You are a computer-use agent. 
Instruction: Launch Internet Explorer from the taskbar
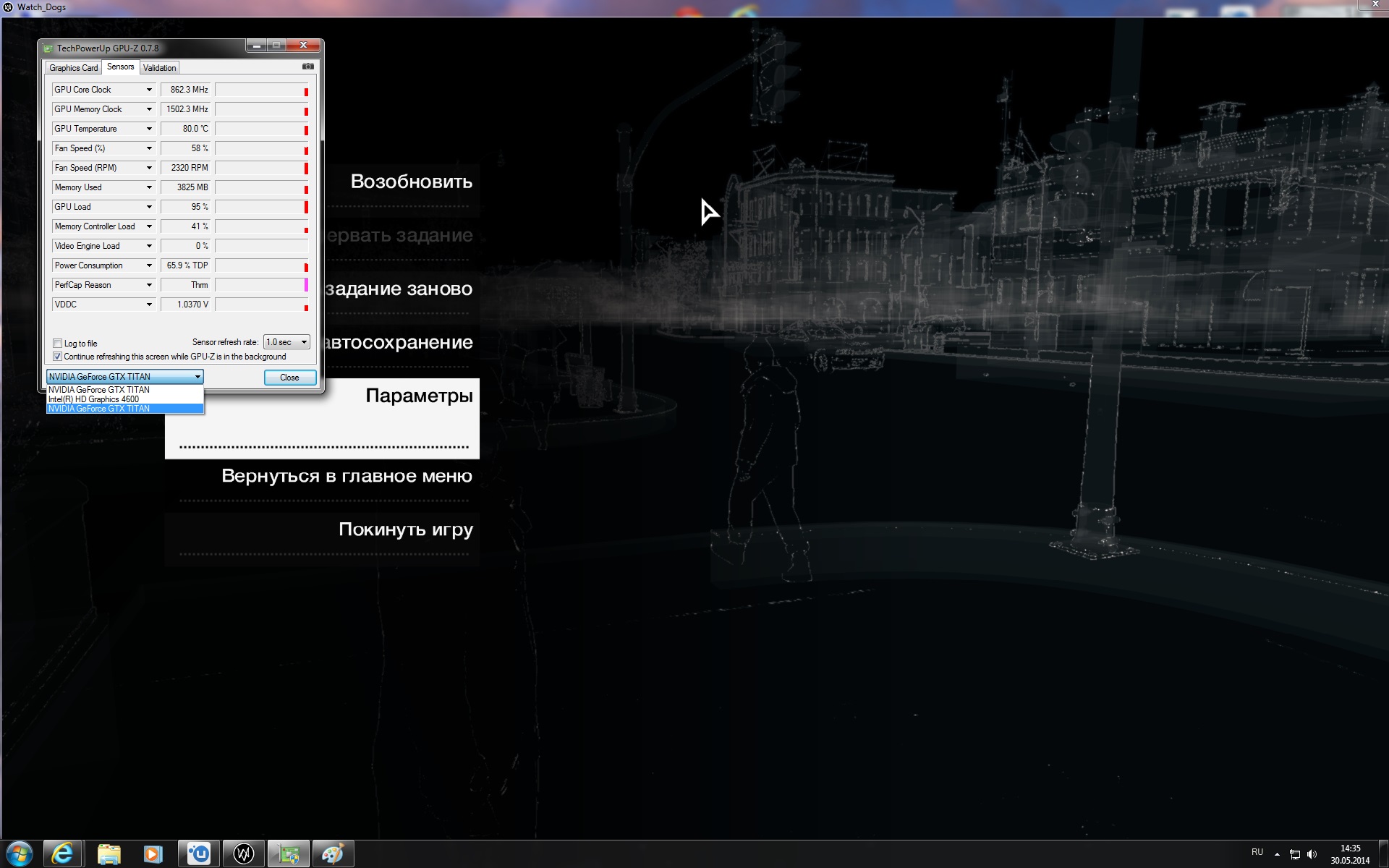[x=63, y=854]
